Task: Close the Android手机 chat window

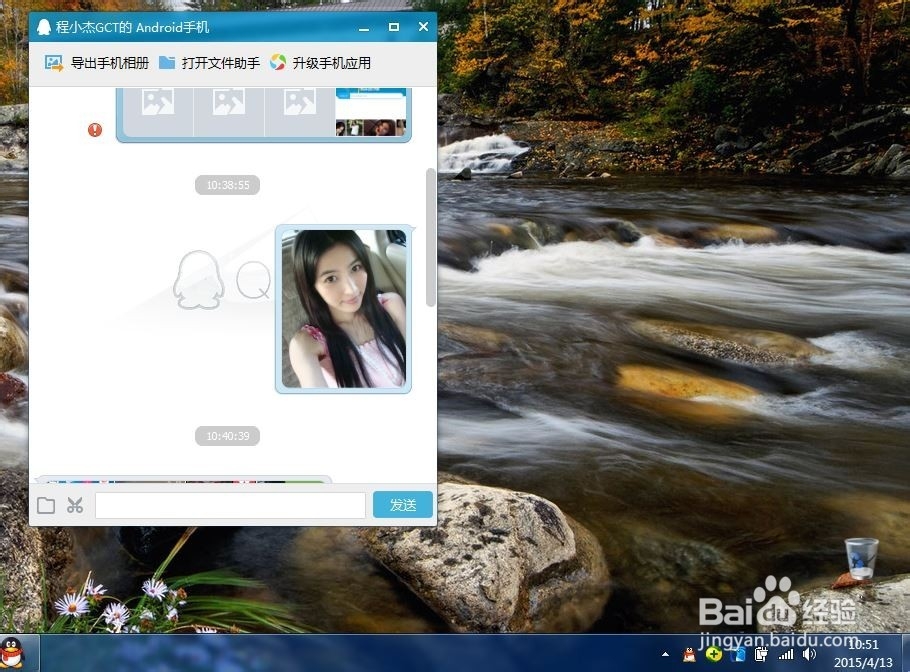Action: click(424, 27)
